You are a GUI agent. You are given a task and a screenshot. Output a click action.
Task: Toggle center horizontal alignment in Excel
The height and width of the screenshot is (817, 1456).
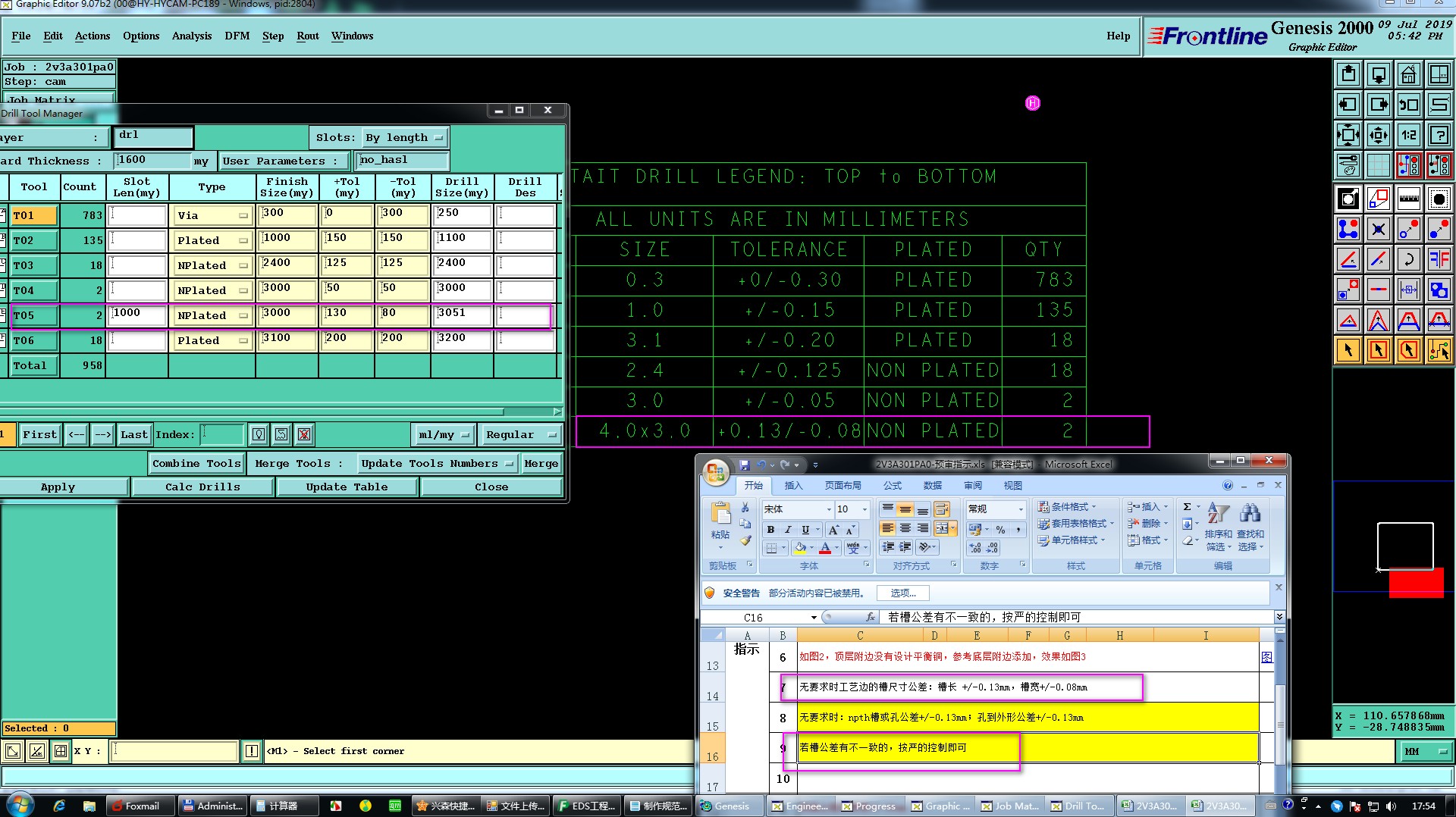905,528
